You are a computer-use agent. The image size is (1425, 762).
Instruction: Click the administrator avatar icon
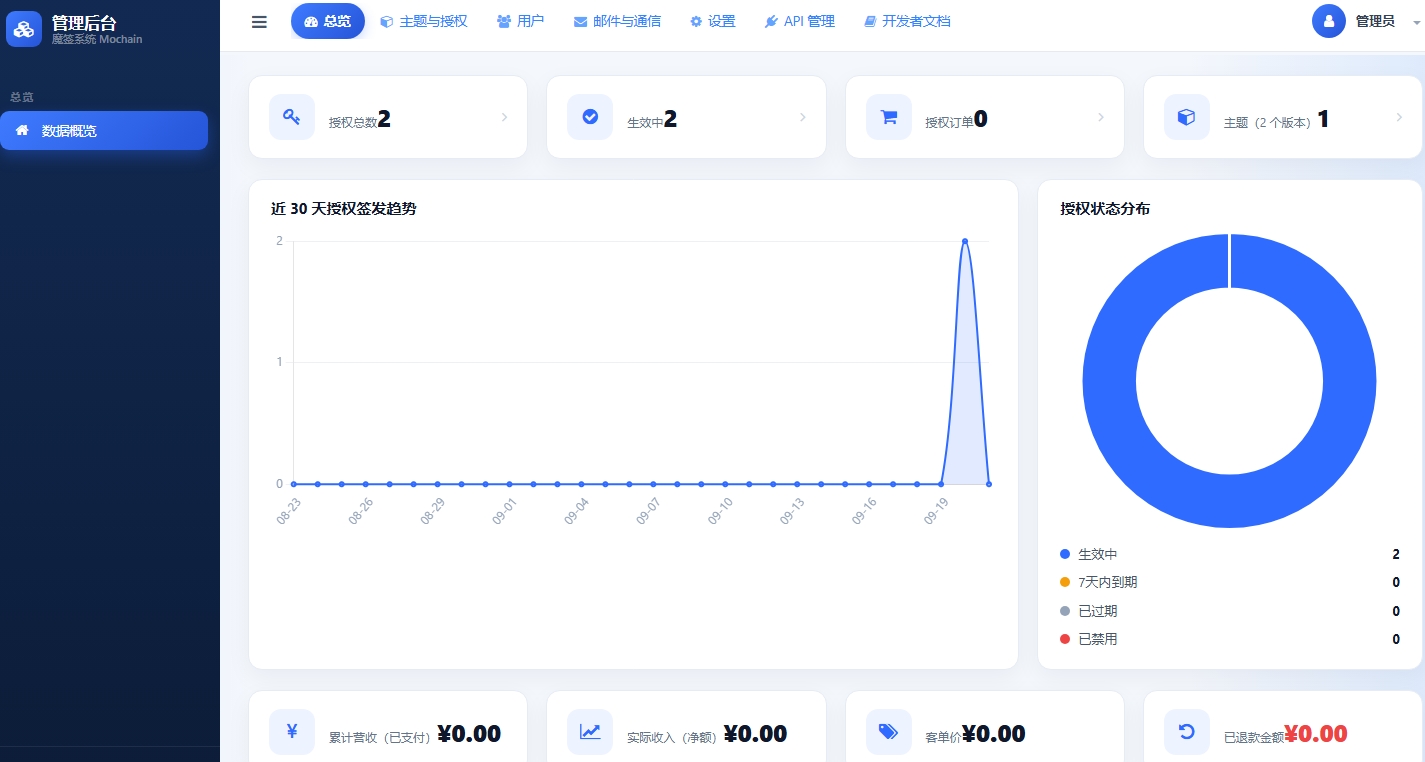pyautogui.click(x=1329, y=21)
